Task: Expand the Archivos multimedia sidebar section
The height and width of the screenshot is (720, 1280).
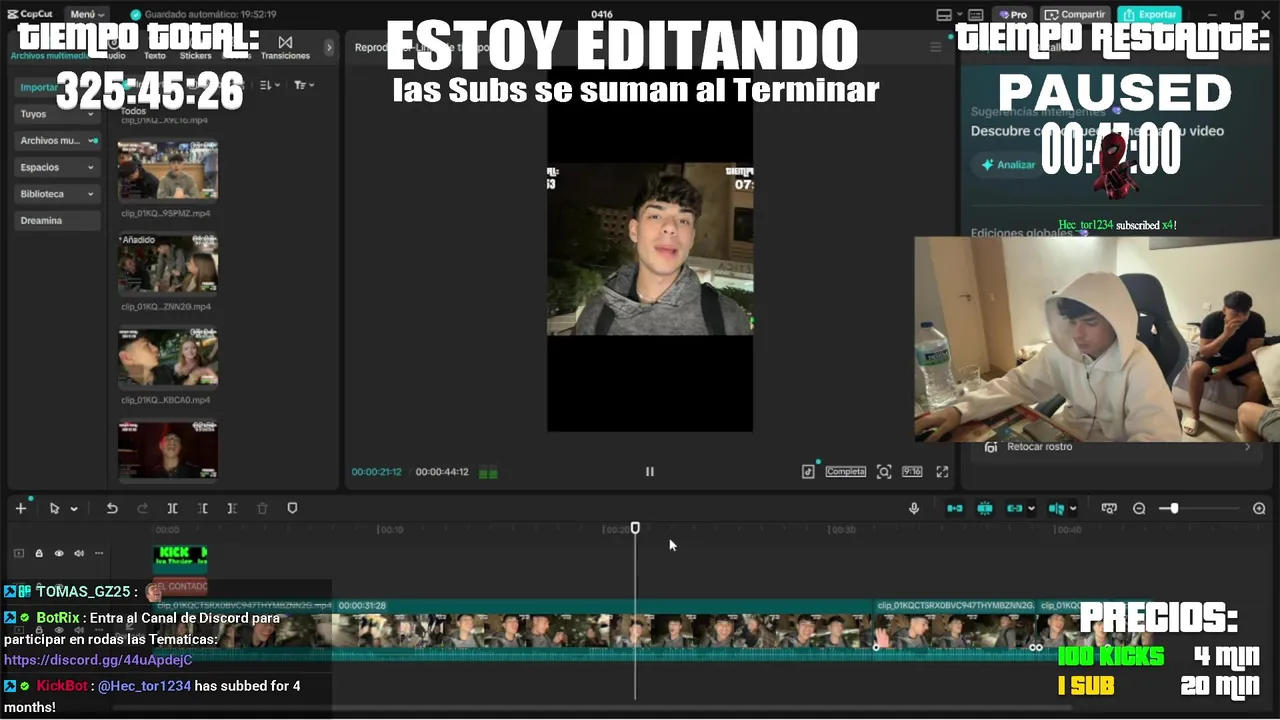Action: pos(58,141)
